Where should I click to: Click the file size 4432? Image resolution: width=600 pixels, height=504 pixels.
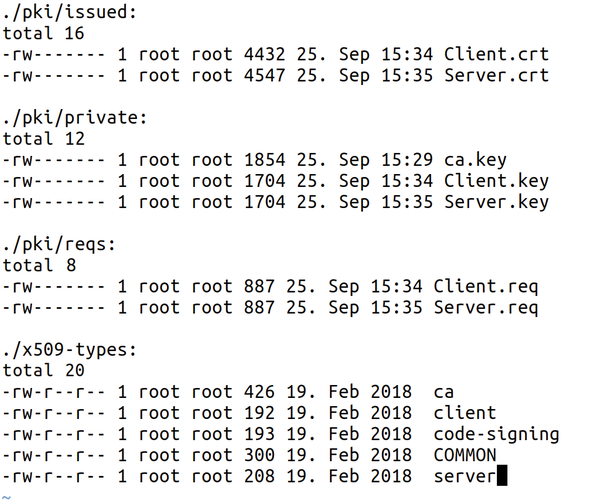[265, 54]
